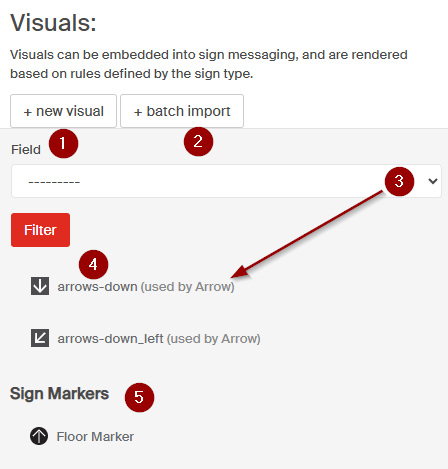The width and height of the screenshot is (448, 469).
Task: Click the Sign Markers heading
Action: tap(59, 394)
